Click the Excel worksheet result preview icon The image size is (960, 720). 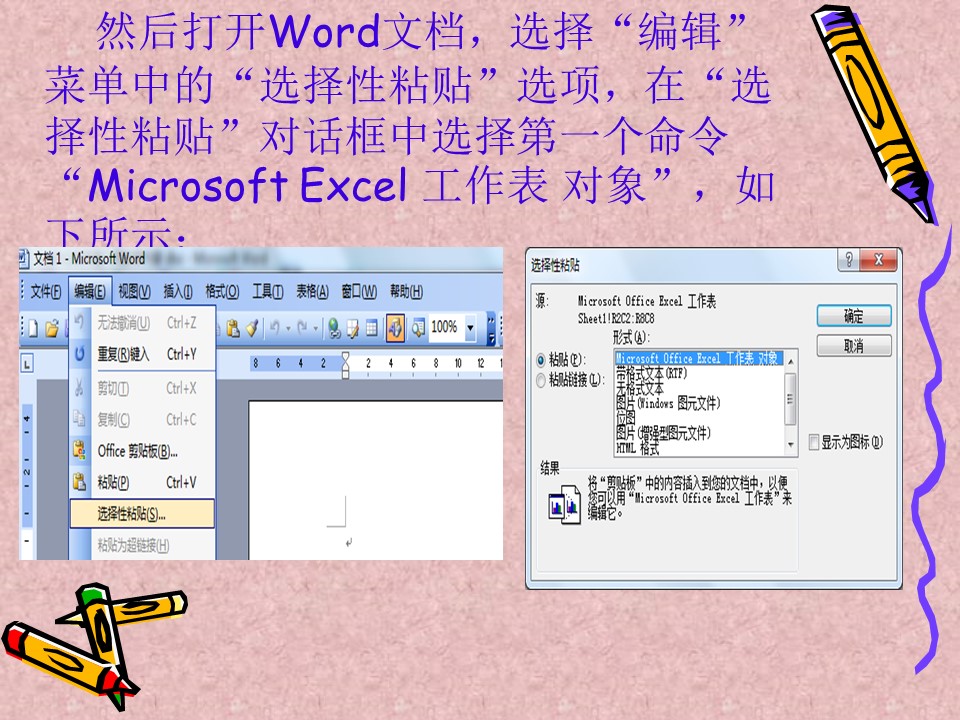click(564, 504)
